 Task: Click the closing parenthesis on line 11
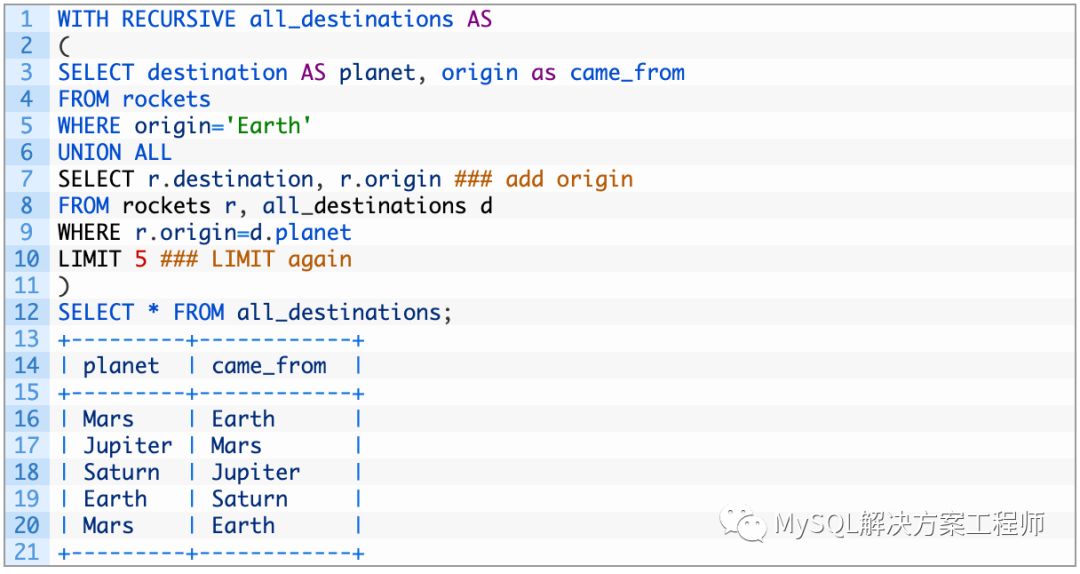(63, 286)
